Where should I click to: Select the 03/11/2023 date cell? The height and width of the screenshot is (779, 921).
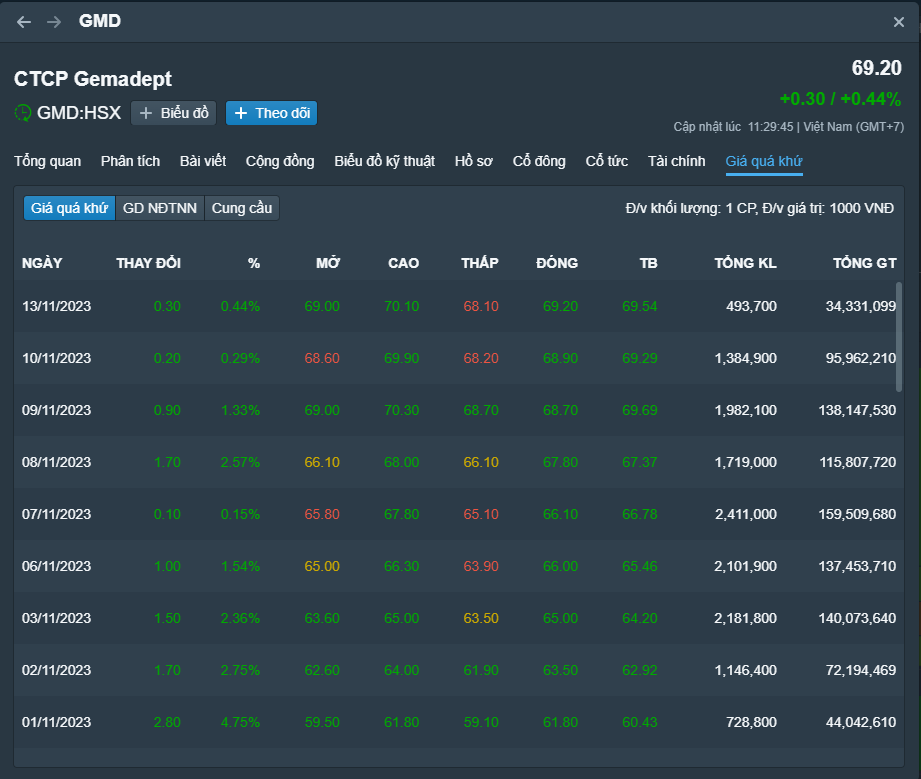pos(56,618)
